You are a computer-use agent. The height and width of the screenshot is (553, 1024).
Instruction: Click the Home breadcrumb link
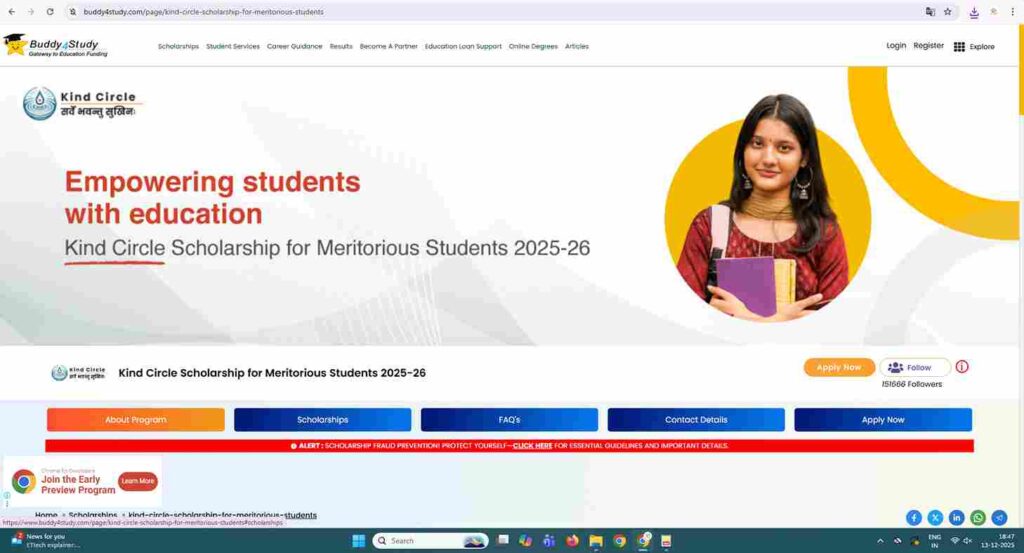(46, 515)
